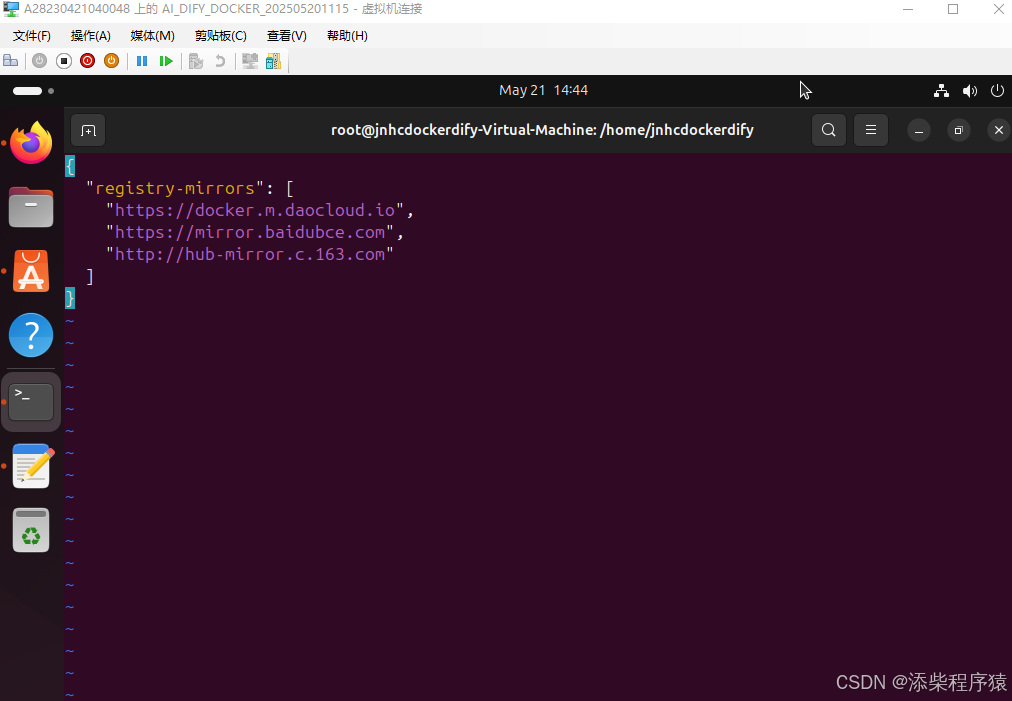Screen dimensions: 1012x701
Task: Minimize the Hyper-V connection window
Action: pyautogui.click(x=908, y=9)
